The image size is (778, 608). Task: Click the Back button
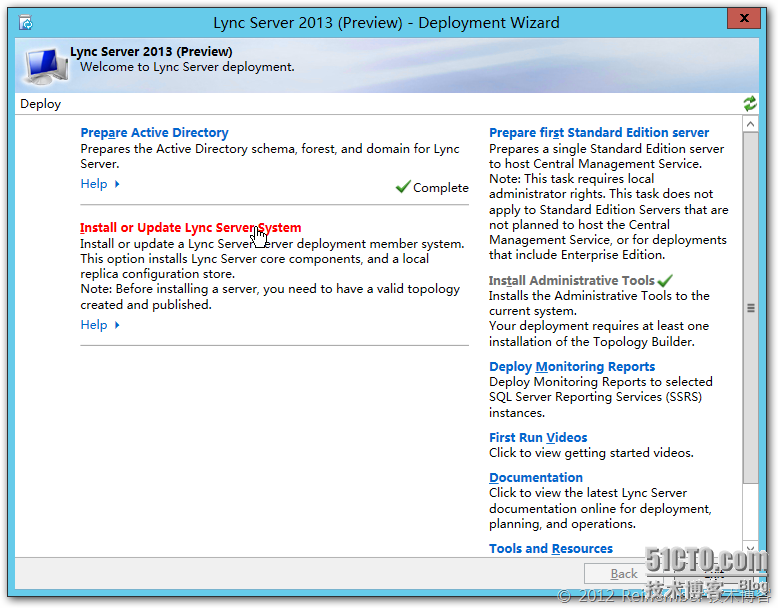tap(624, 574)
